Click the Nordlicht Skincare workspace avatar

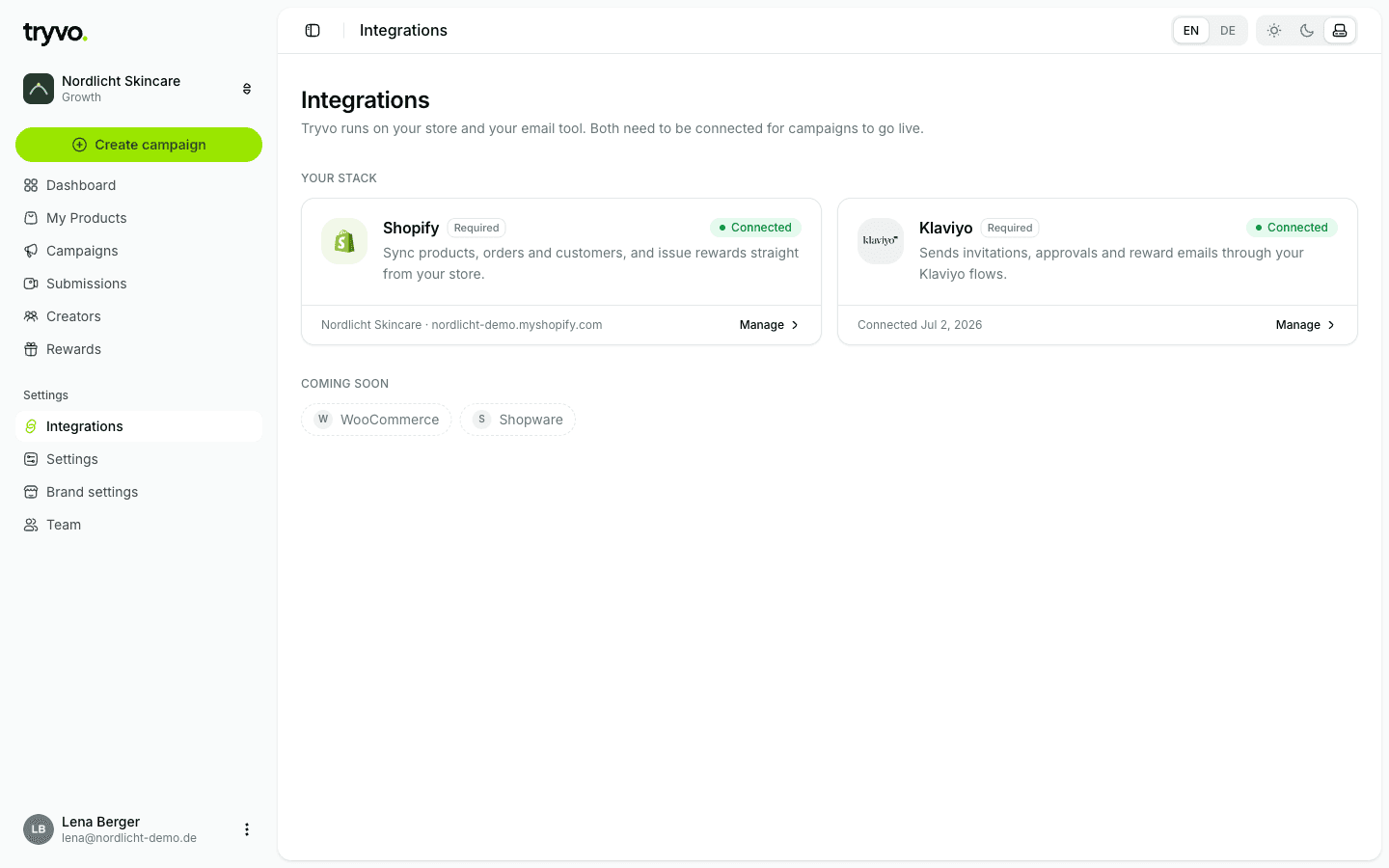click(39, 89)
